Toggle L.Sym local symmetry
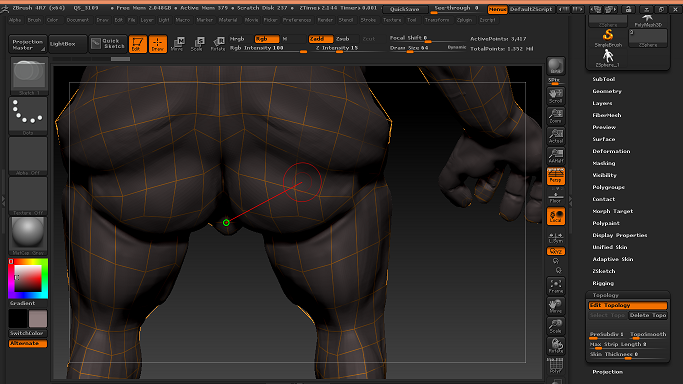Screen dimensions: 683x384 point(556,237)
